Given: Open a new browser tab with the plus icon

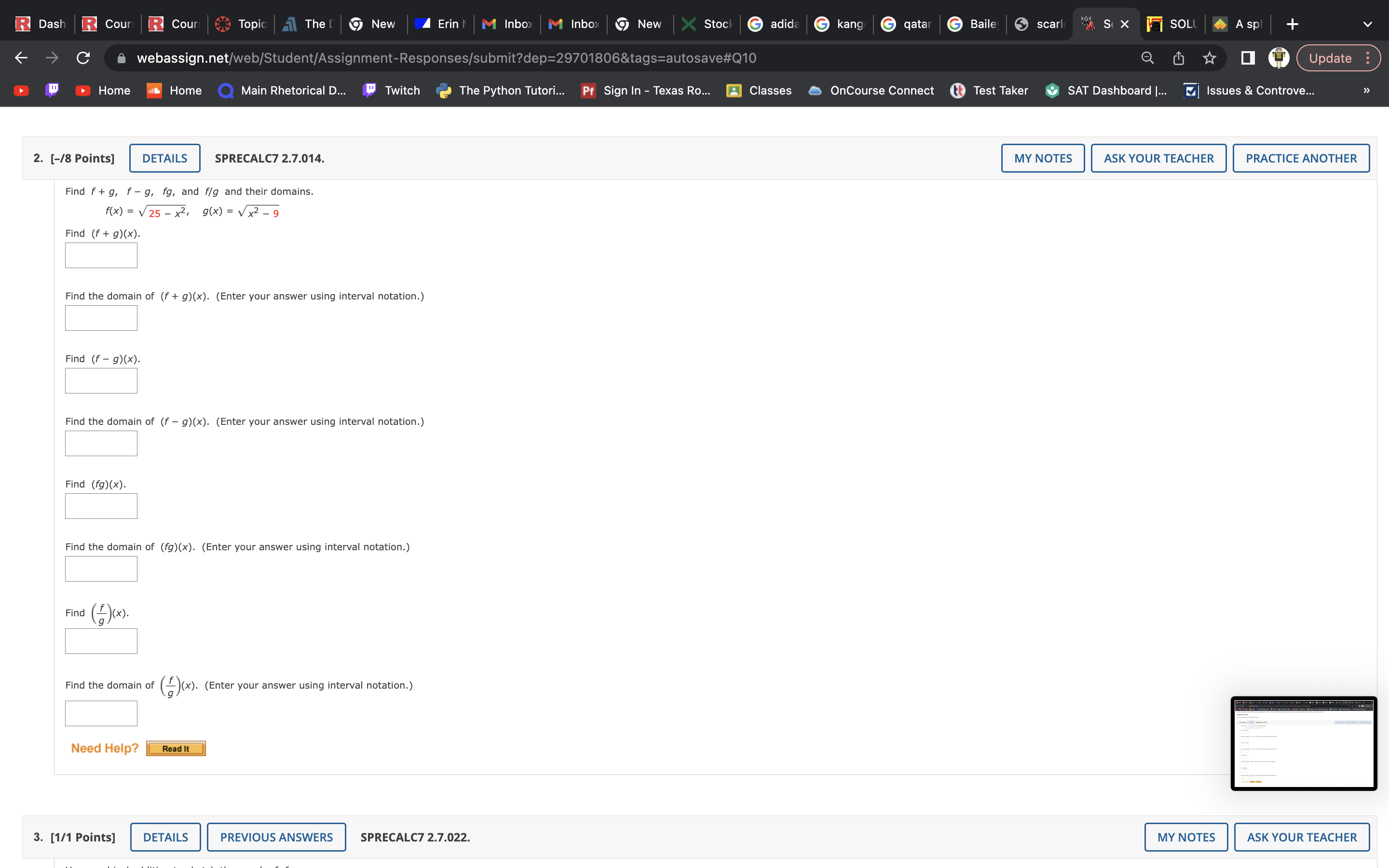Looking at the screenshot, I should pos(1292,24).
